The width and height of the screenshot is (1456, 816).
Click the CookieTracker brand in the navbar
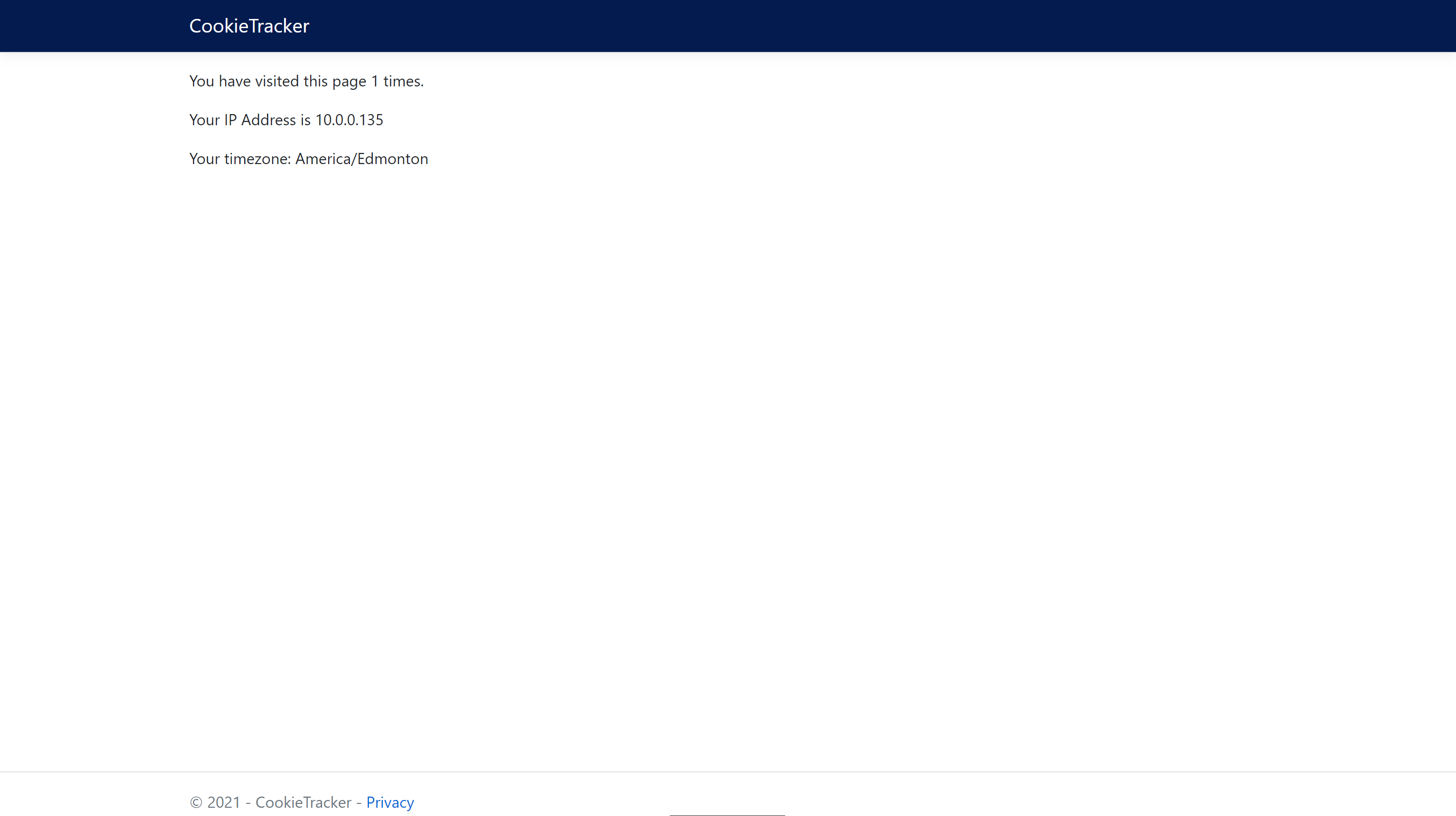tap(248, 25)
